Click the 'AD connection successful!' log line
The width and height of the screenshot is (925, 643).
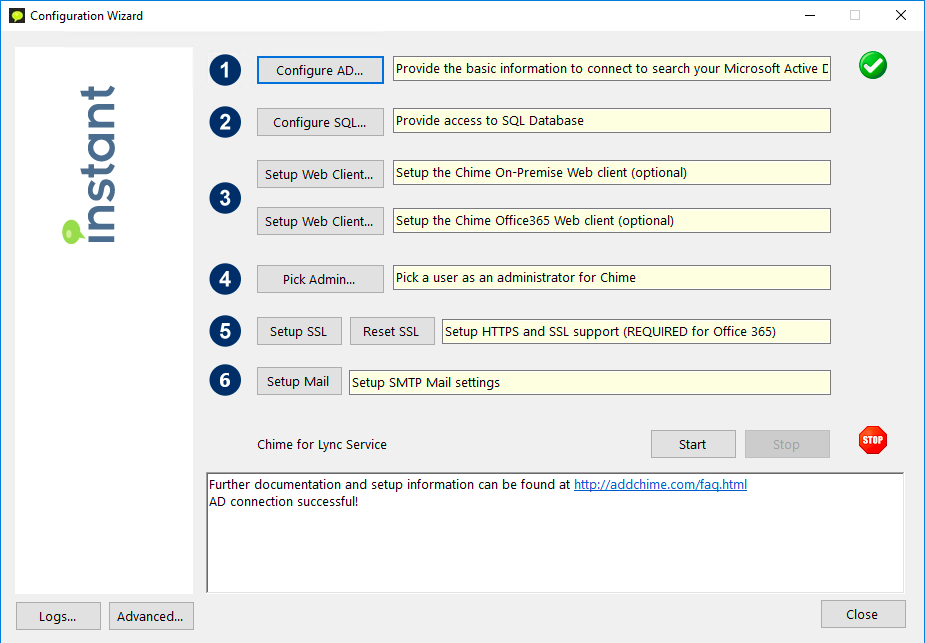click(x=284, y=501)
